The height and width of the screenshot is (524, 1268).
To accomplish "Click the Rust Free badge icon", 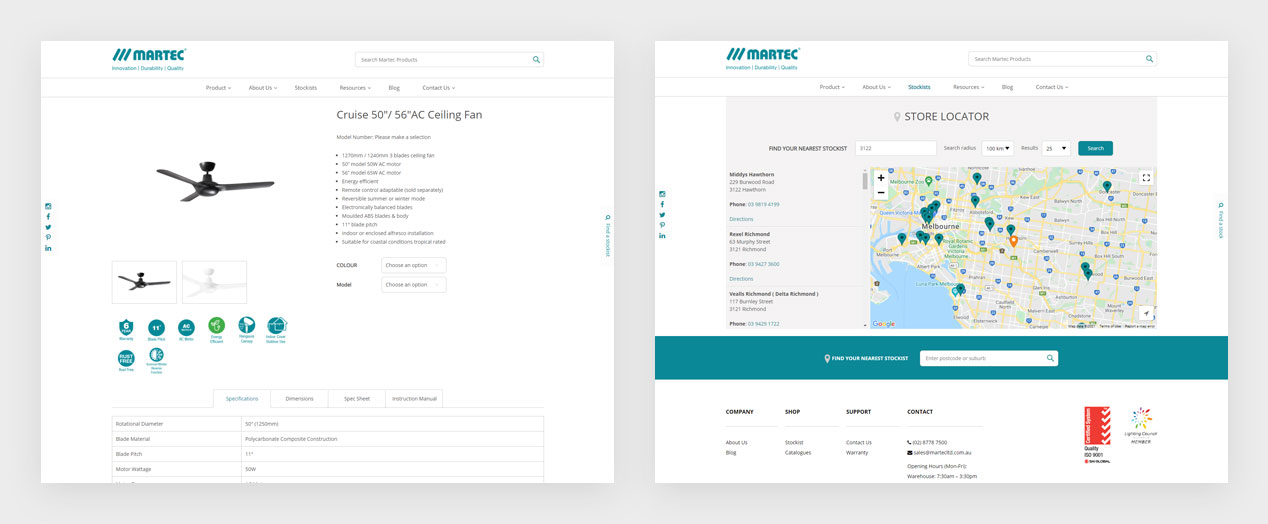I will click(126, 360).
